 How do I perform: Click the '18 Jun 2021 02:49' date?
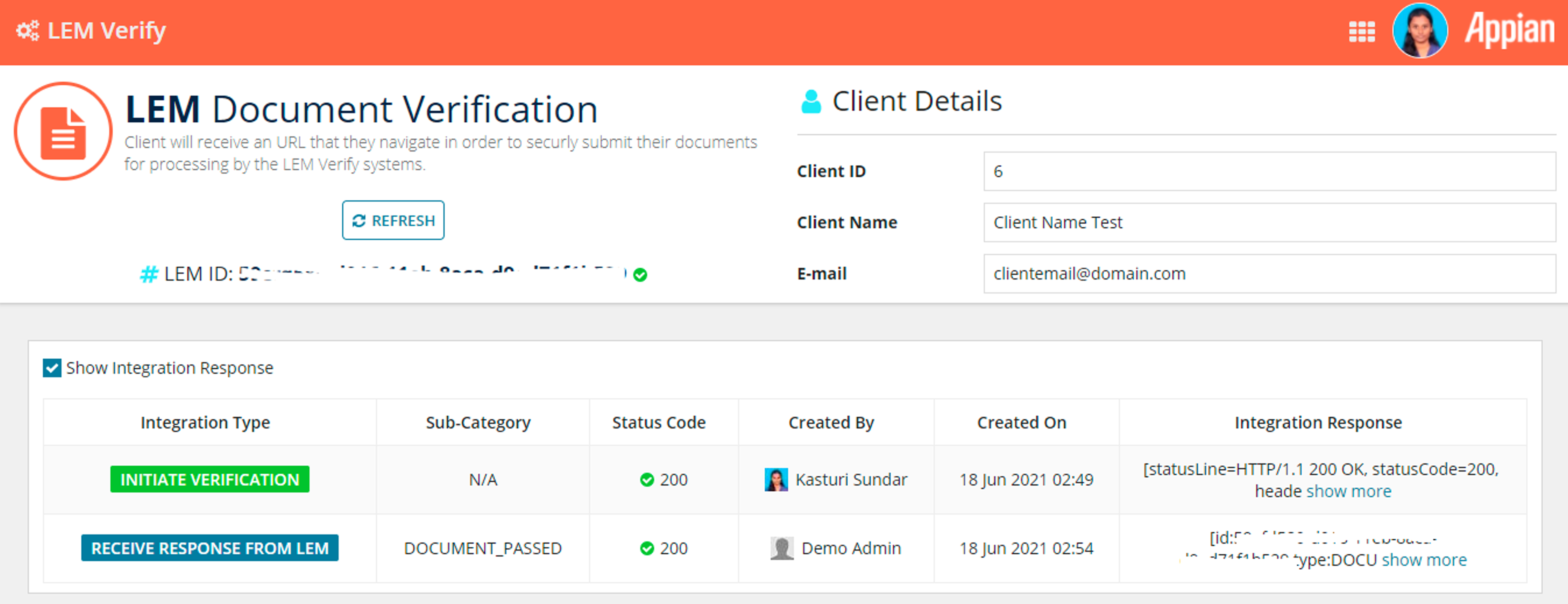(x=1026, y=480)
